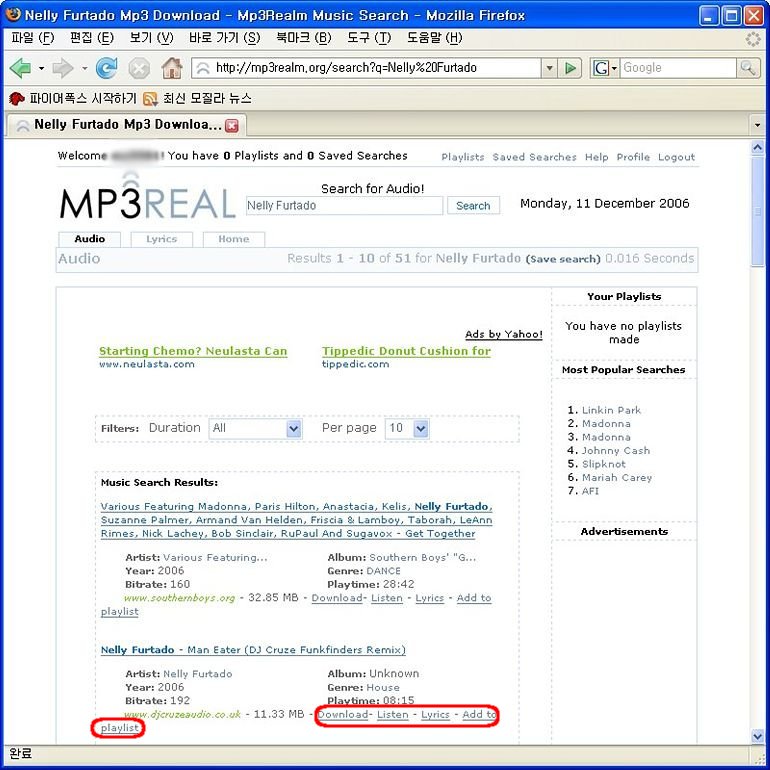Image resolution: width=770 pixels, height=770 pixels.
Task: Click the page scrollbar down arrow
Action: pyautogui.click(x=757, y=736)
